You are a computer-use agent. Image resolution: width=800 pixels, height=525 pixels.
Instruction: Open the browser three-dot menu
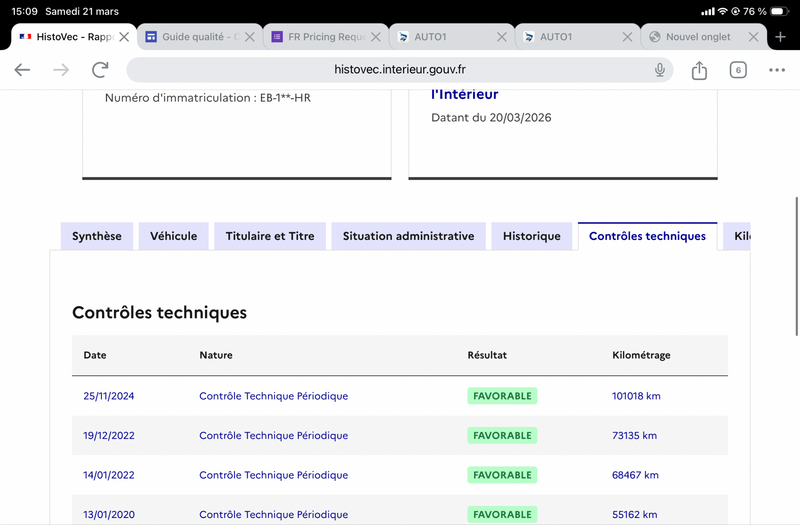coord(777,70)
